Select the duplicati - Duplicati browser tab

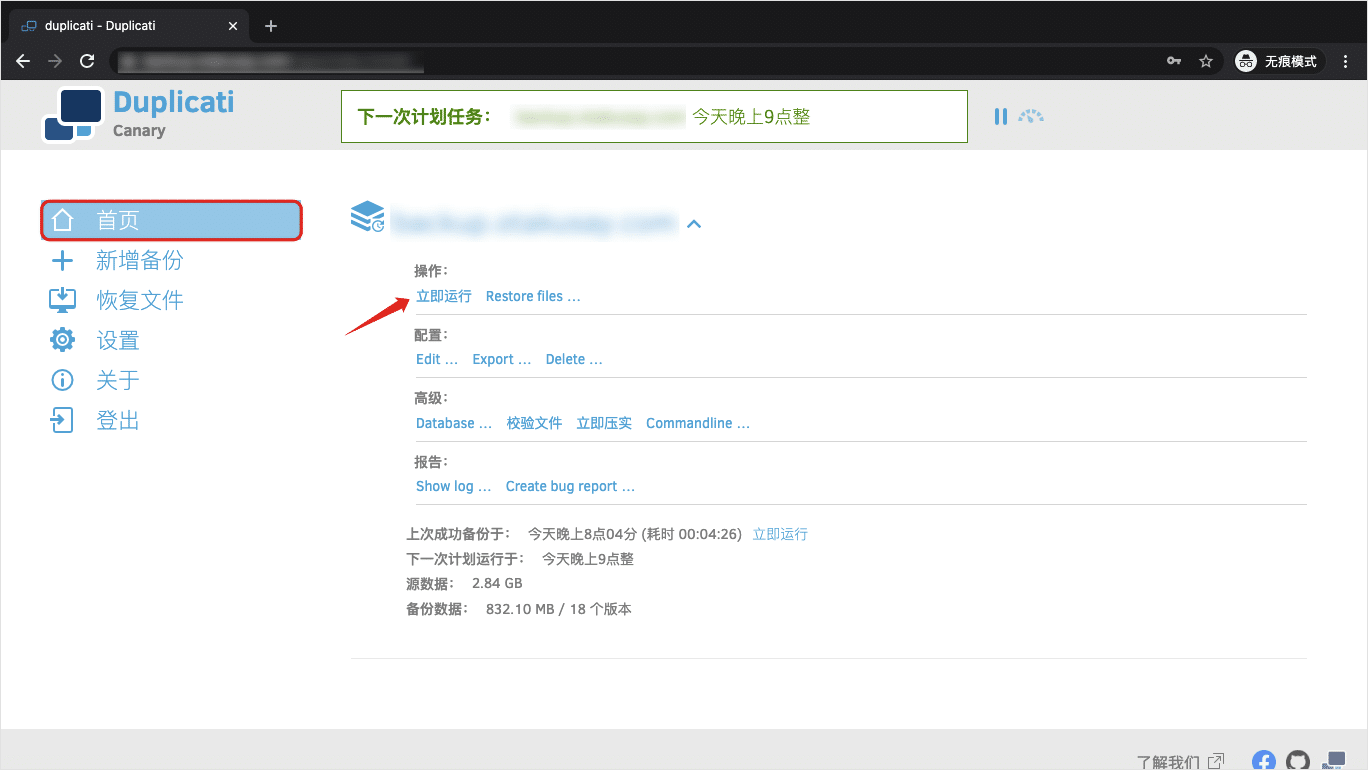point(129,26)
